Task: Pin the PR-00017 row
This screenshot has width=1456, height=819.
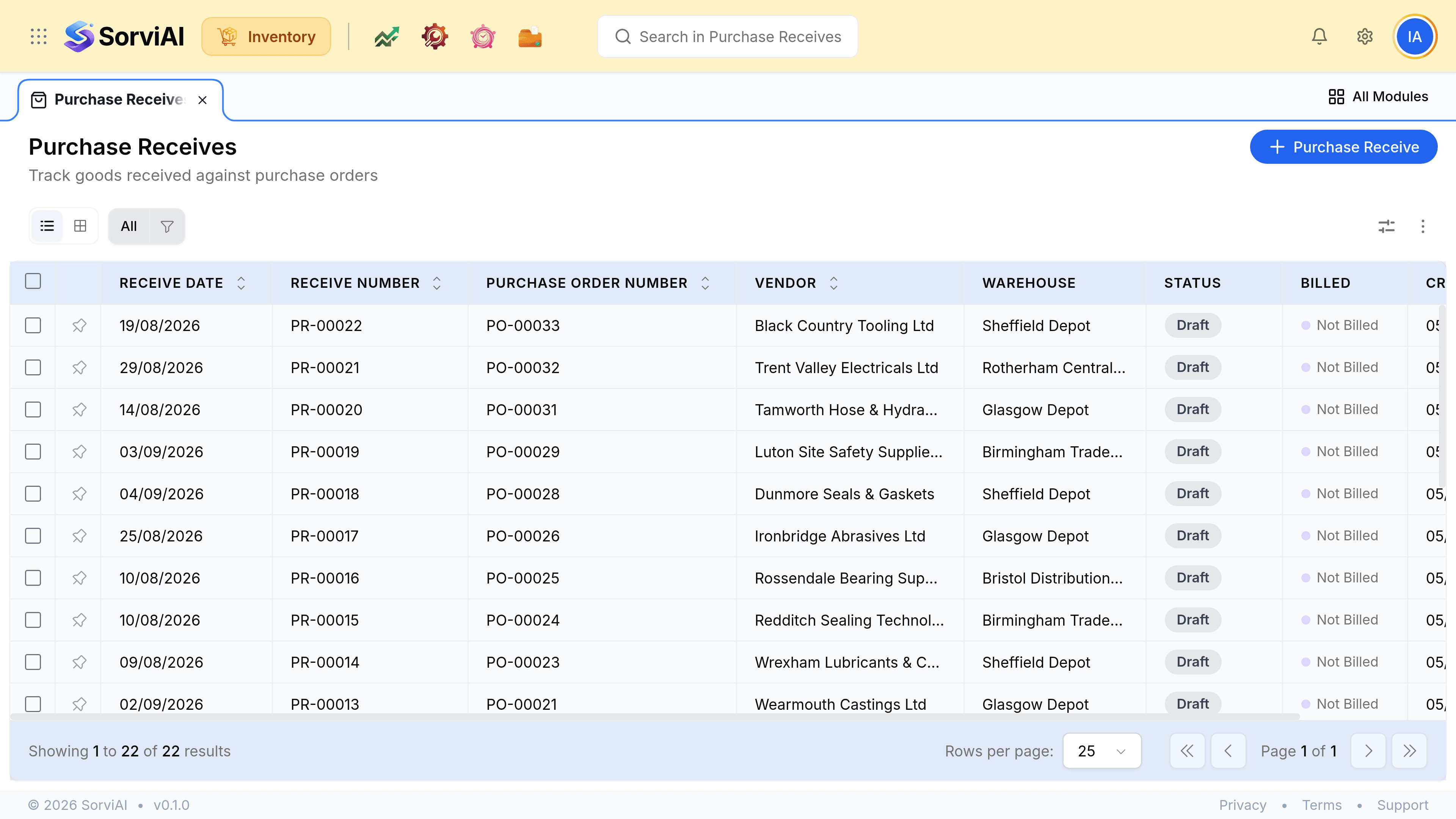Action: pyautogui.click(x=79, y=536)
